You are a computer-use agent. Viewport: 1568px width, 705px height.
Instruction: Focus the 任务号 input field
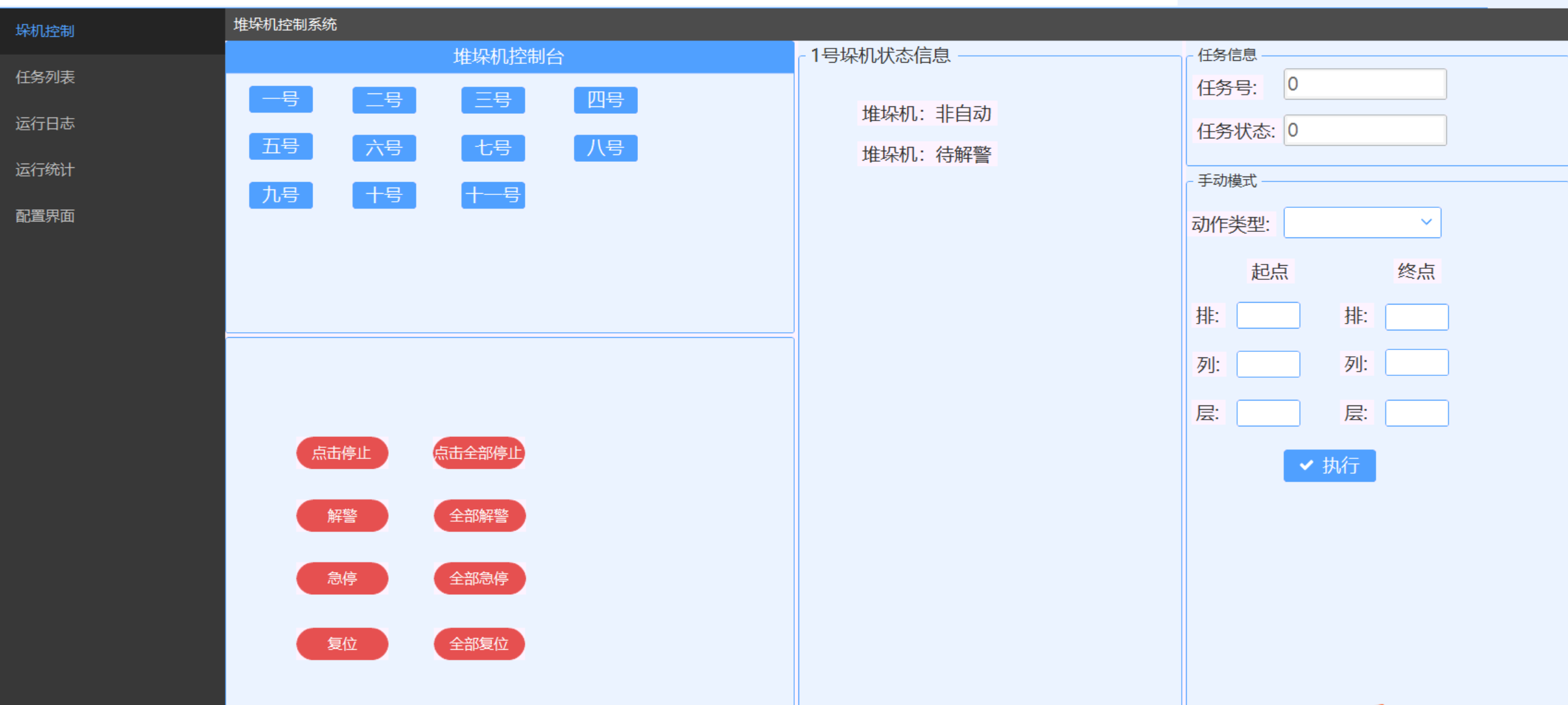1365,84
